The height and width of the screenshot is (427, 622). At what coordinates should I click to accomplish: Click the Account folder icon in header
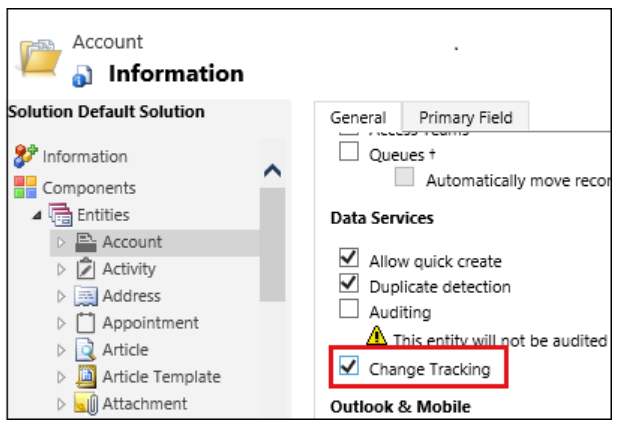click(40, 57)
